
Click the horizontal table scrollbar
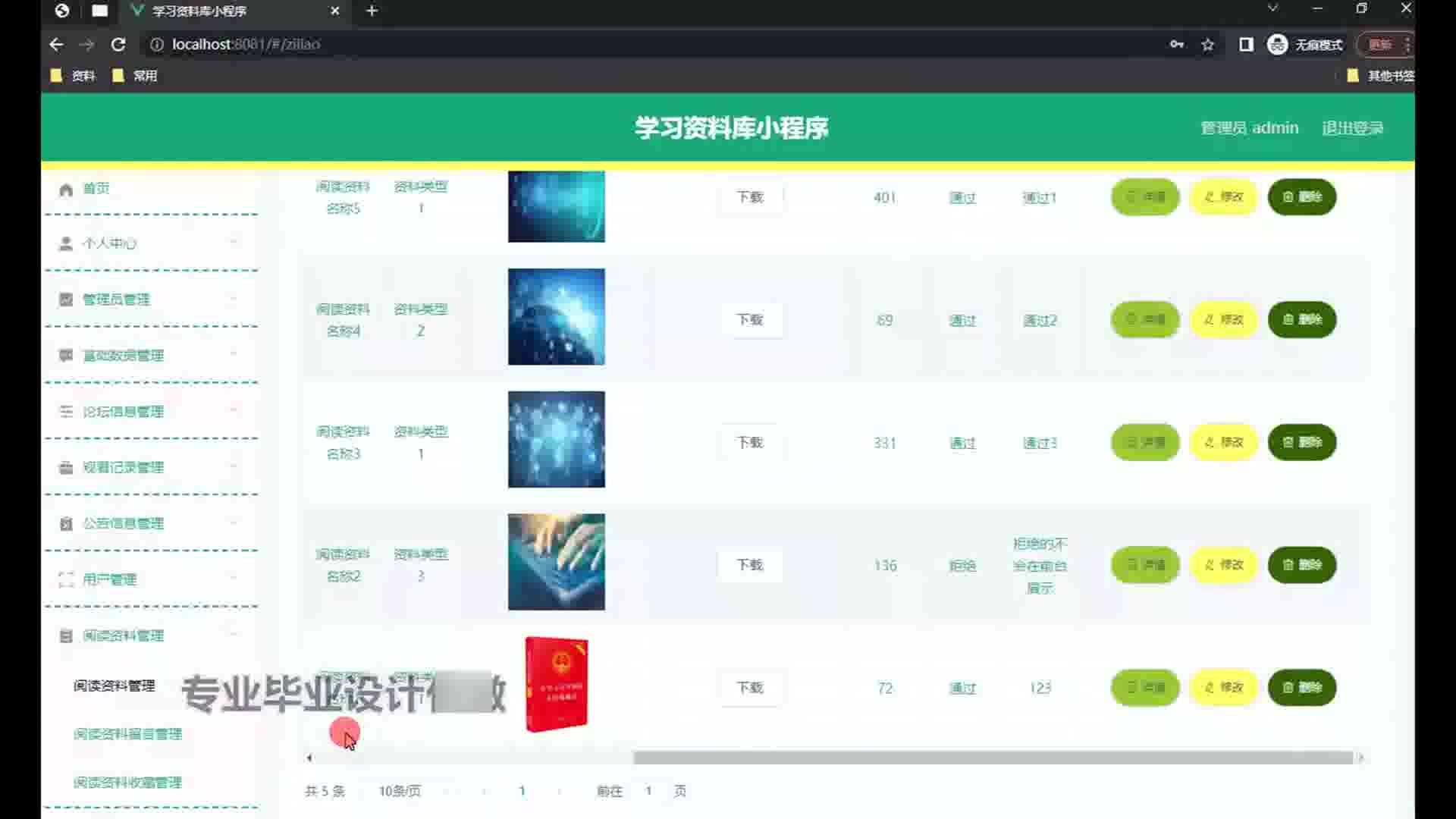992,758
